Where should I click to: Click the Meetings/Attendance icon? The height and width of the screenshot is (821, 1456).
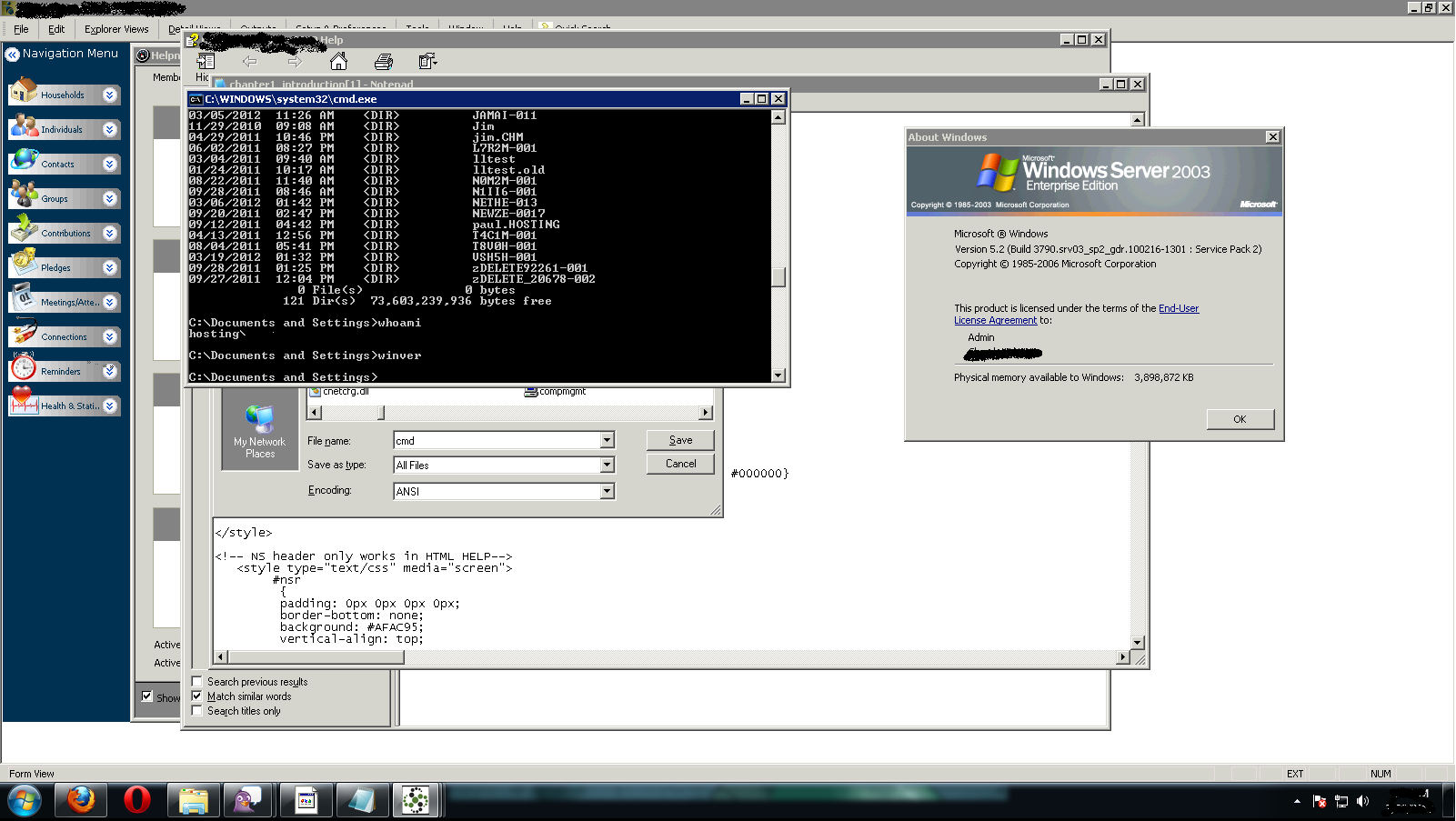pyautogui.click(x=24, y=298)
